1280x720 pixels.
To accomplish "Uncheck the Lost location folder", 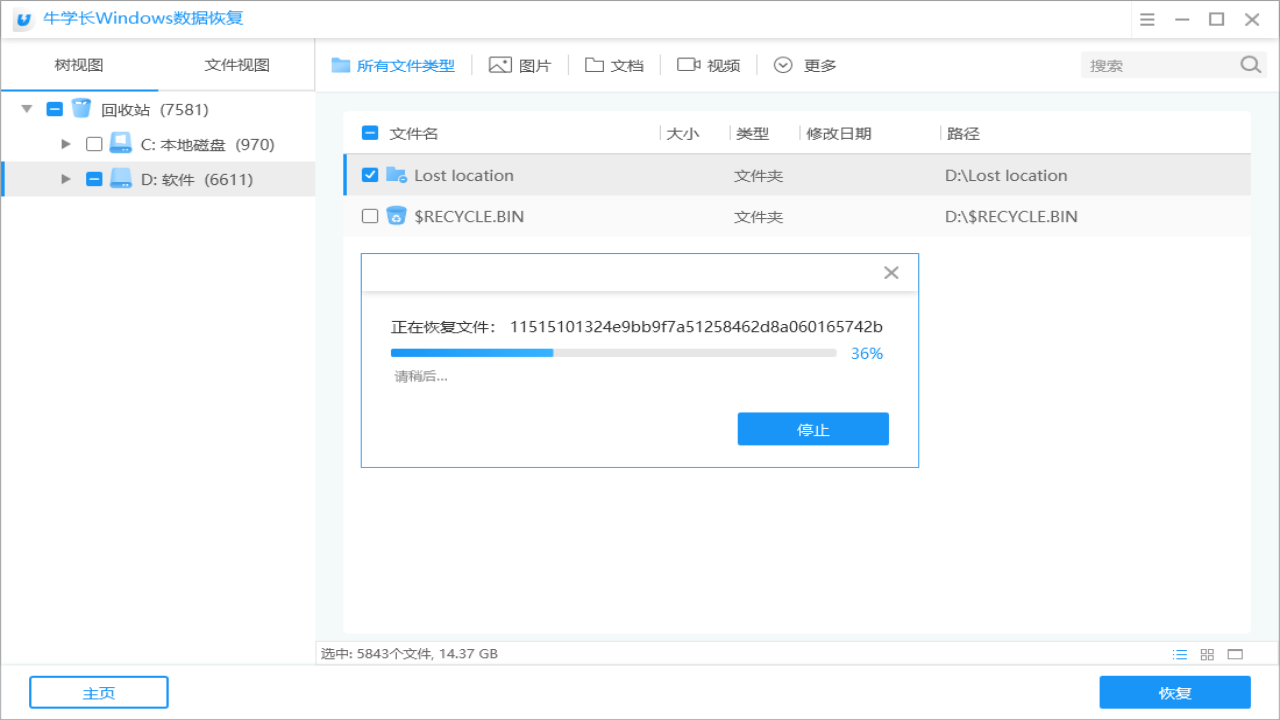I will (x=370, y=174).
